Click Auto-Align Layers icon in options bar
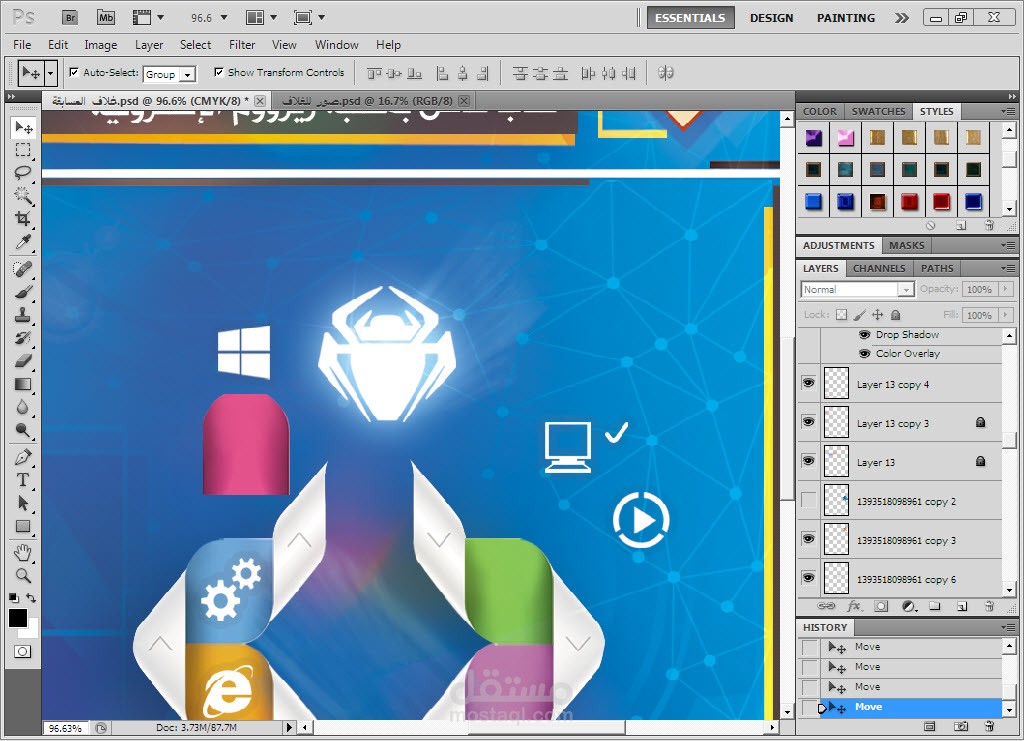Image resolution: width=1024 pixels, height=741 pixels. 665,73
